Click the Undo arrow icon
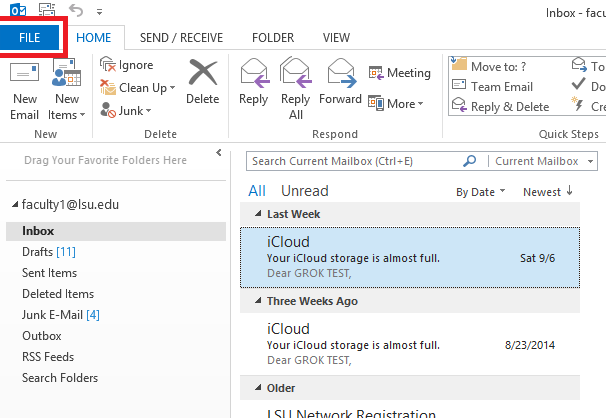Image resolution: width=606 pixels, height=418 pixels. point(76,10)
